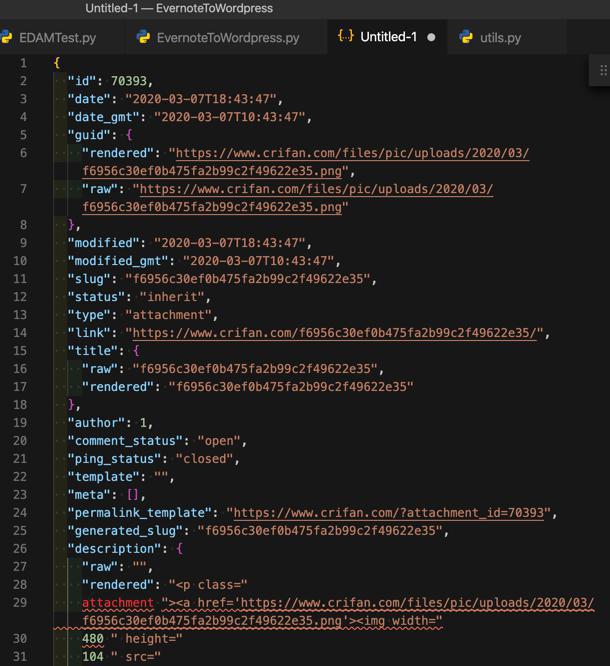Open the href URL on line 29
The width and height of the screenshot is (610, 666).
[x=338, y=612]
